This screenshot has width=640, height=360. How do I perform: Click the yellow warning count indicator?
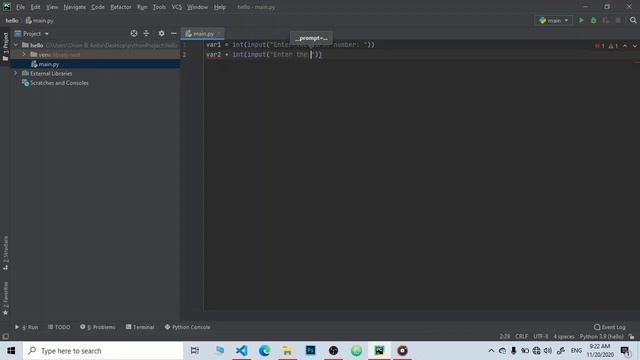(x=613, y=46)
